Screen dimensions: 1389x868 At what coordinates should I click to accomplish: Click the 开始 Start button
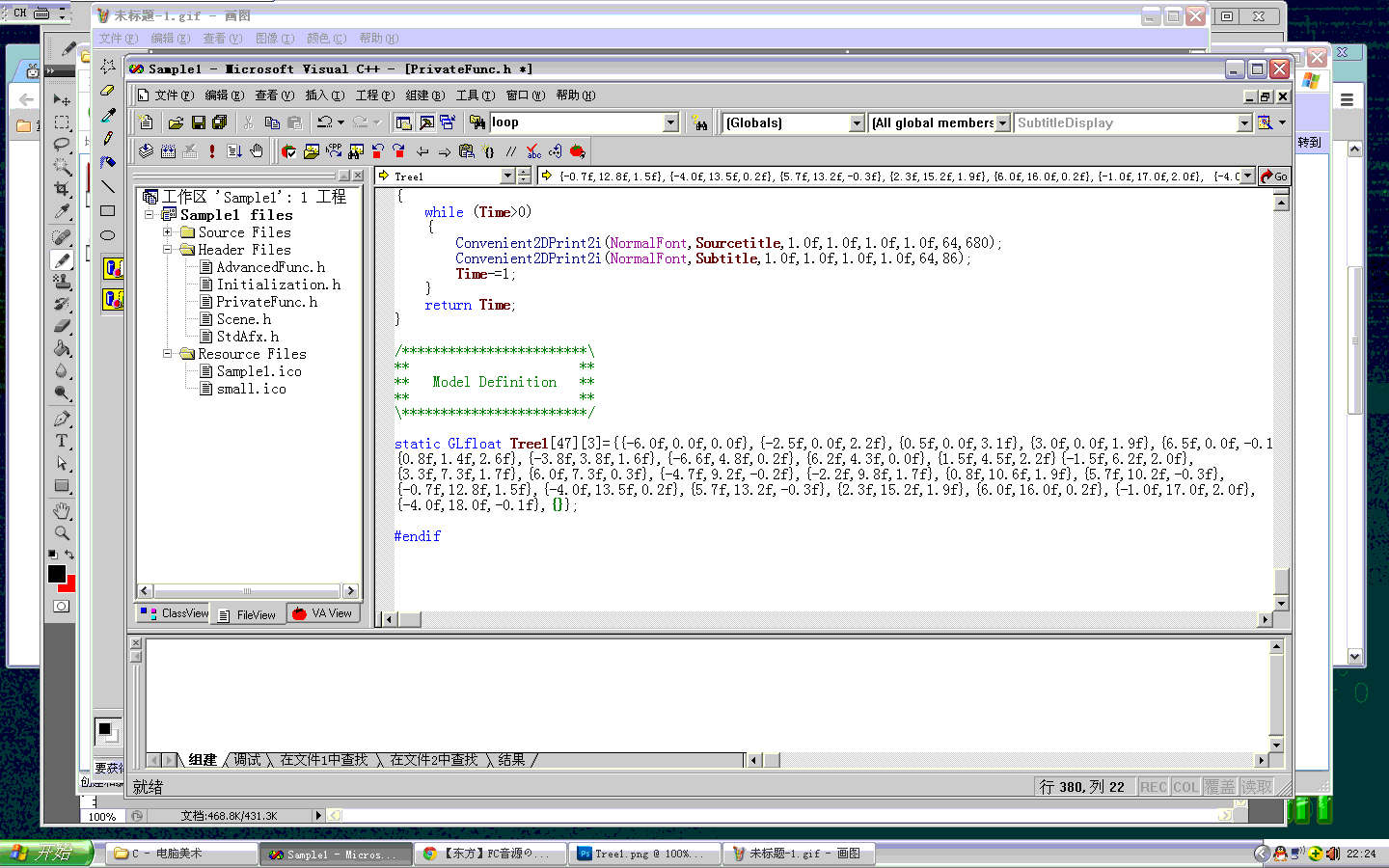[46, 854]
